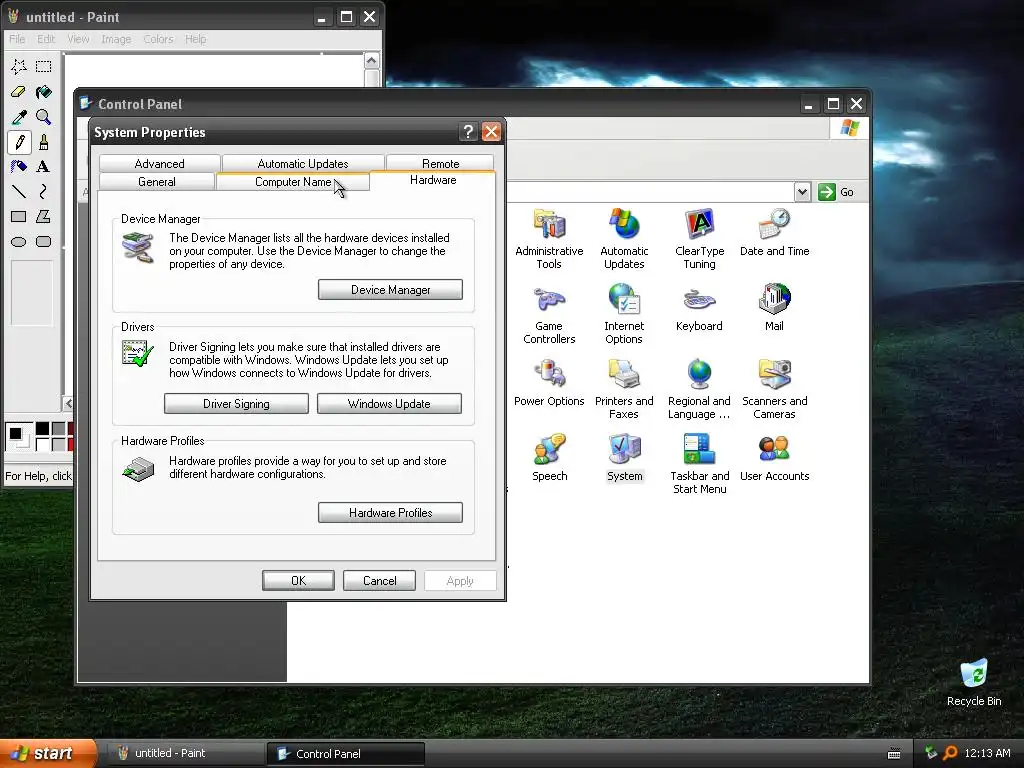Viewport: 1024px width, 768px height.
Task: Expand the Control Panel address bar dropdown
Action: click(803, 192)
